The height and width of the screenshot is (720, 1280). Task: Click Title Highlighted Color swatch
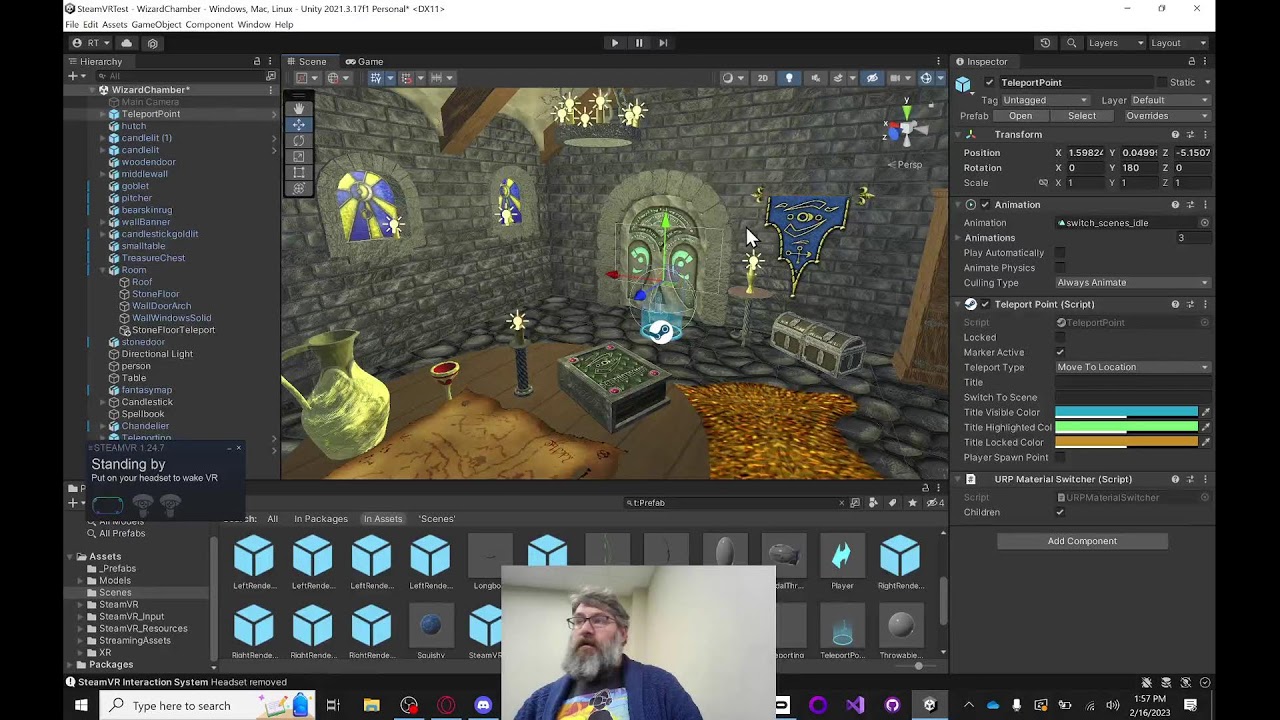pos(1126,427)
